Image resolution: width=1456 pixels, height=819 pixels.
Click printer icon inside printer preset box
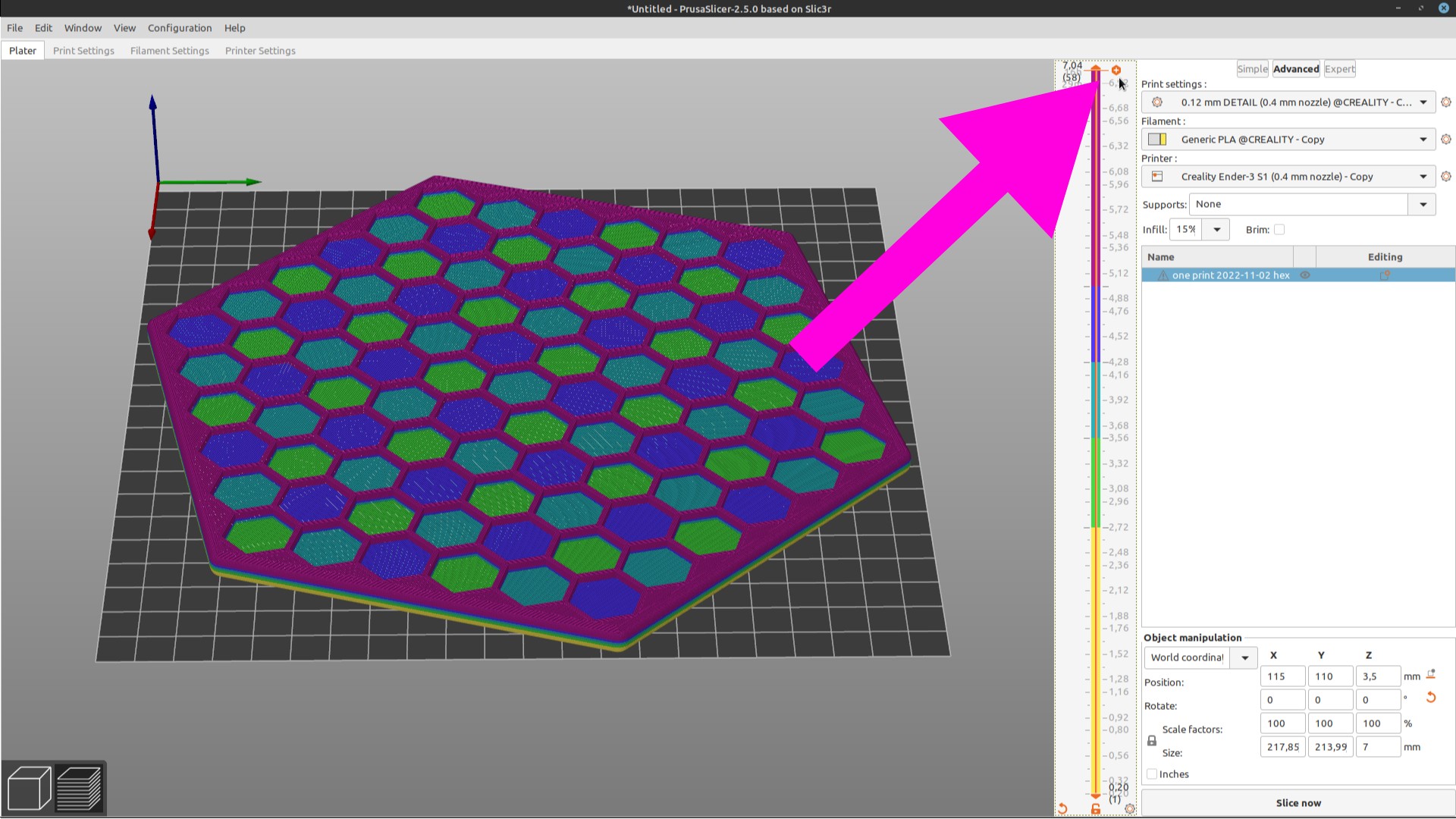point(1157,176)
